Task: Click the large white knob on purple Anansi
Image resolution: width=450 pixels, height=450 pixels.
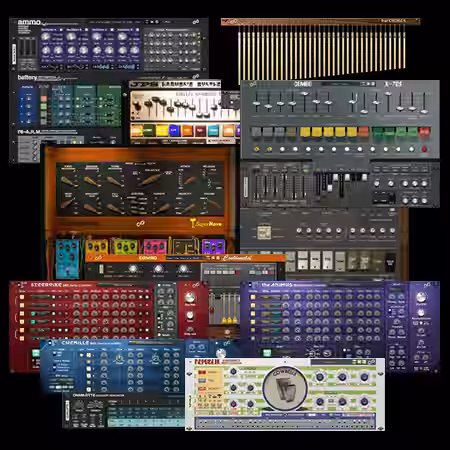Action: [x=421, y=296]
